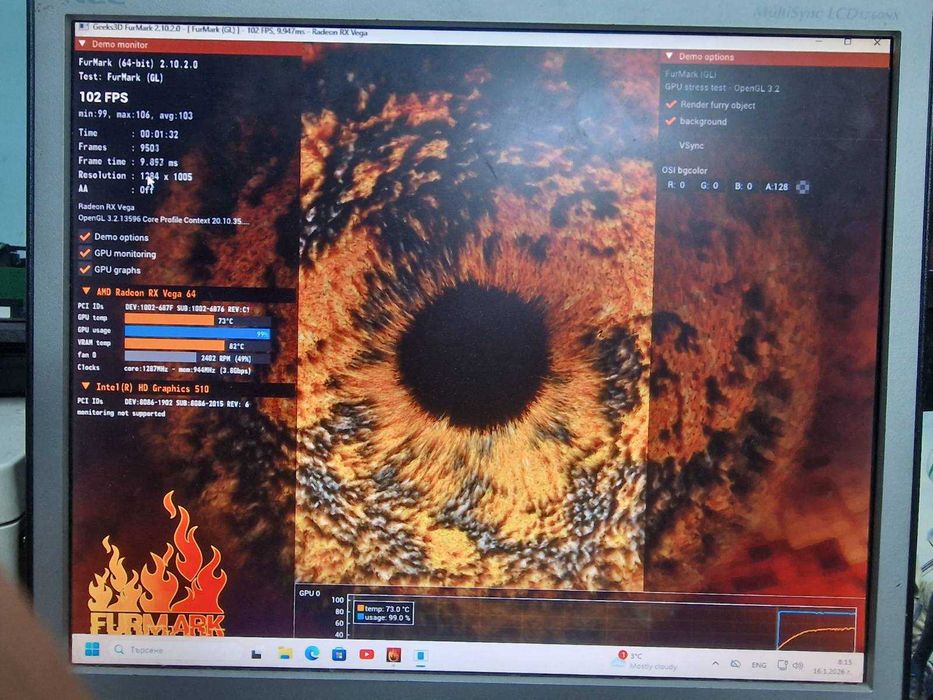Click the A:128 alpha value field
The width and height of the screenshot is (933, 700).
click(x=777, y=186)
